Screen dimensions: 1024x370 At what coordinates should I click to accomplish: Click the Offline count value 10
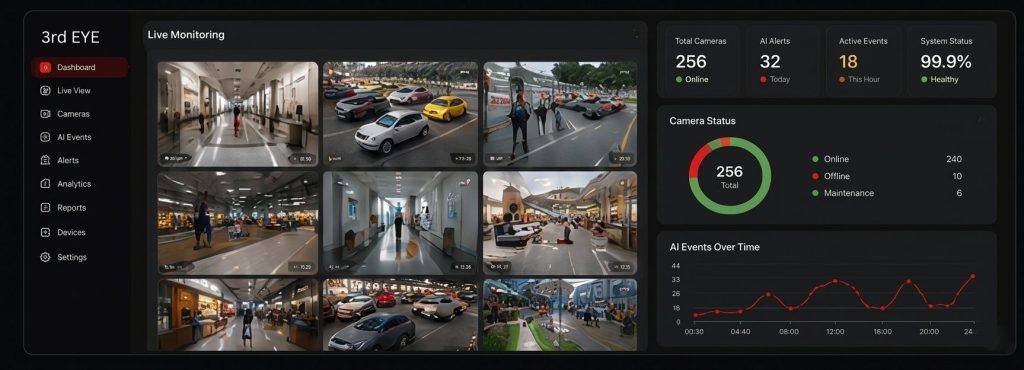coord(957,176)
